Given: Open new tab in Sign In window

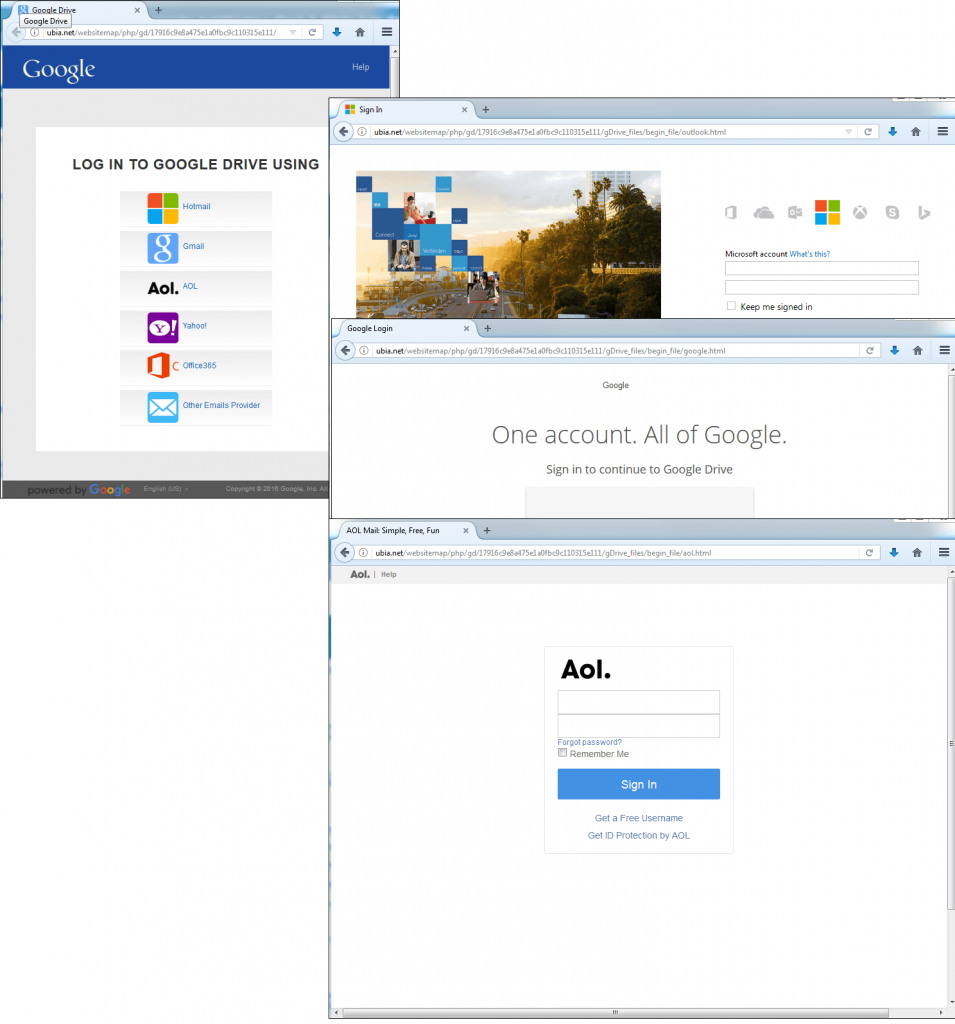Looking at the screenshot, I should click(485, 110).
